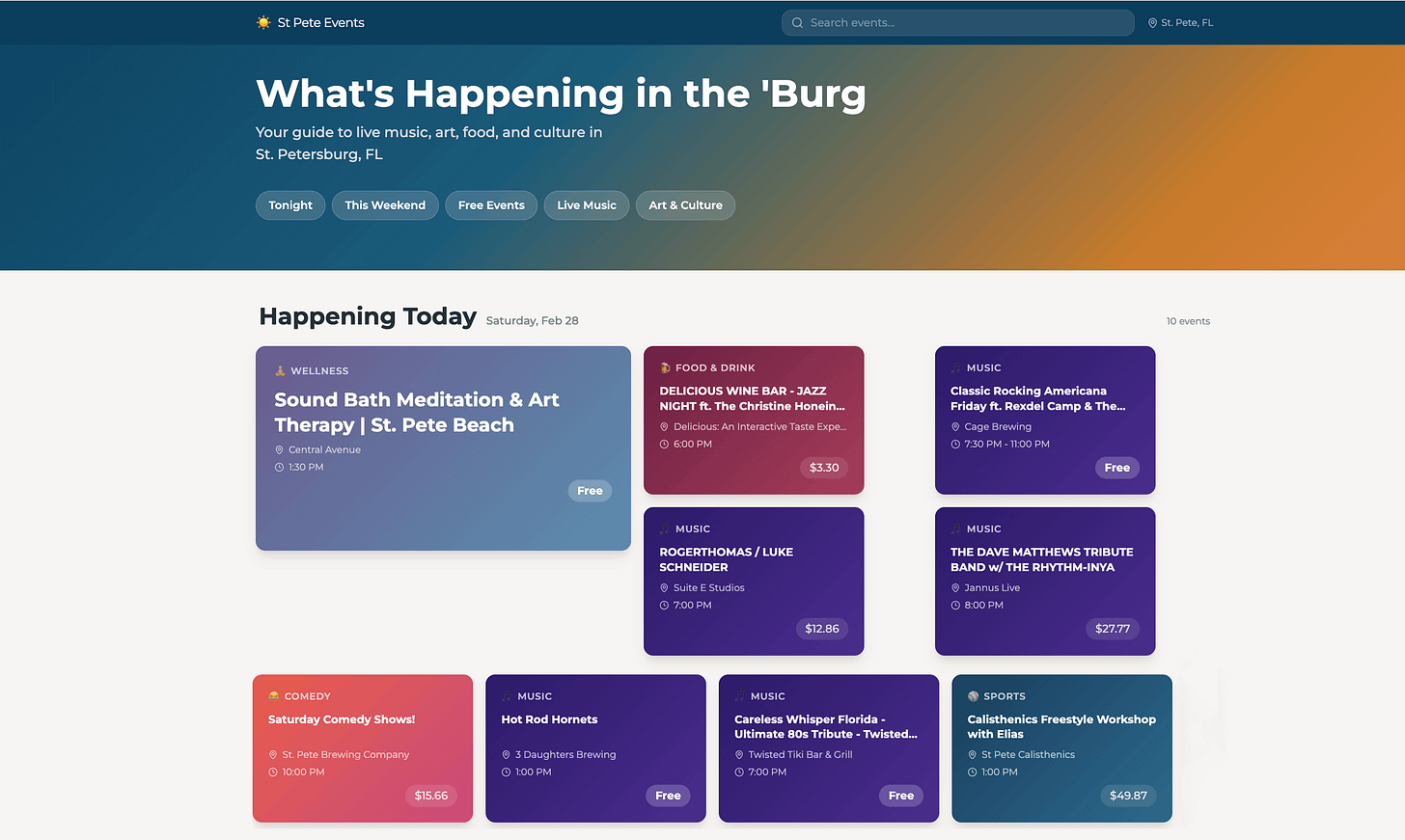1405x840 pixels.
Task: Choose the Art & Culture filter
Action: coord(685,205)
